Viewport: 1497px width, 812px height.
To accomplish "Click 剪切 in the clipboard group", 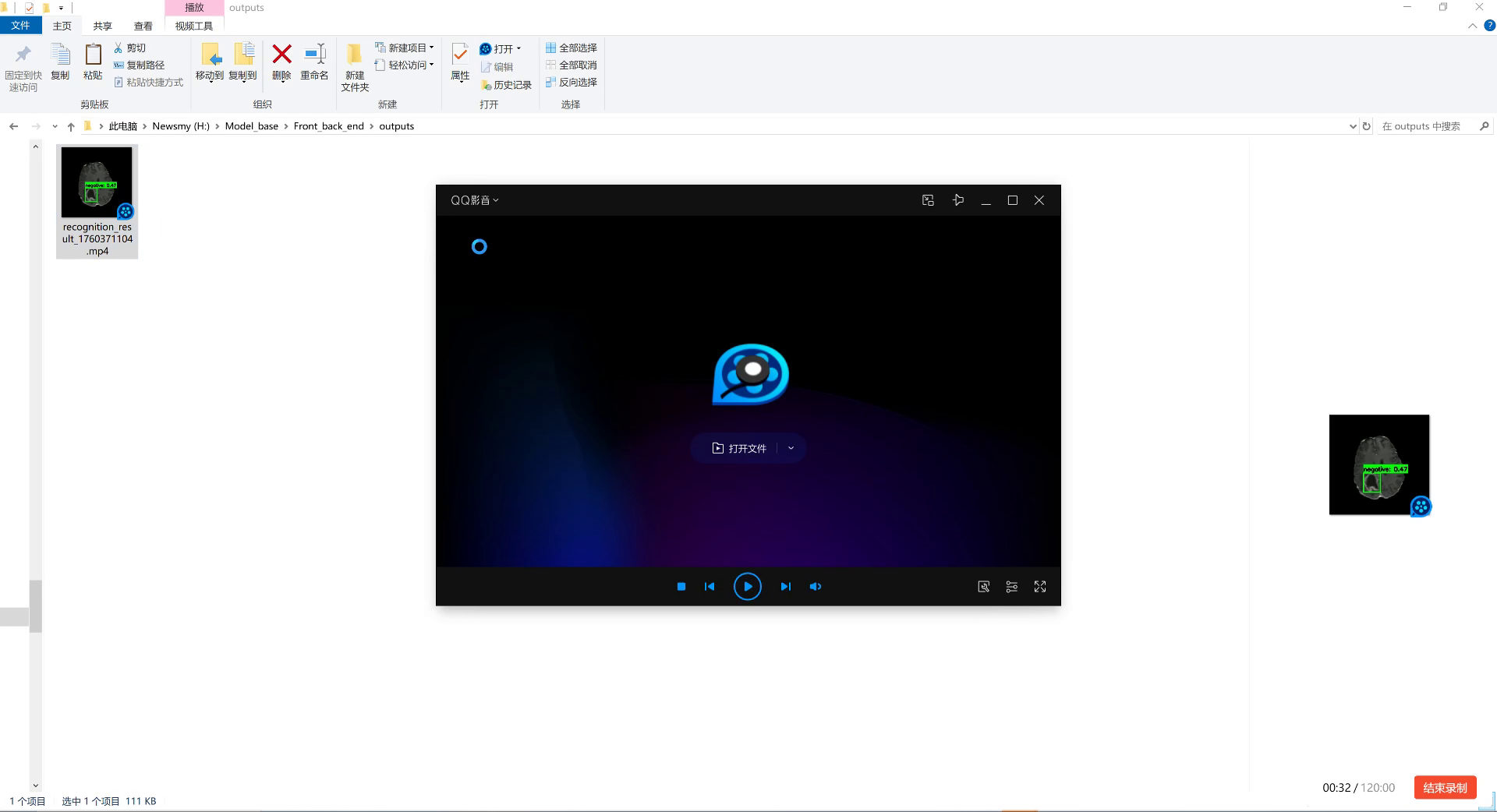I will tap(129, 48).
